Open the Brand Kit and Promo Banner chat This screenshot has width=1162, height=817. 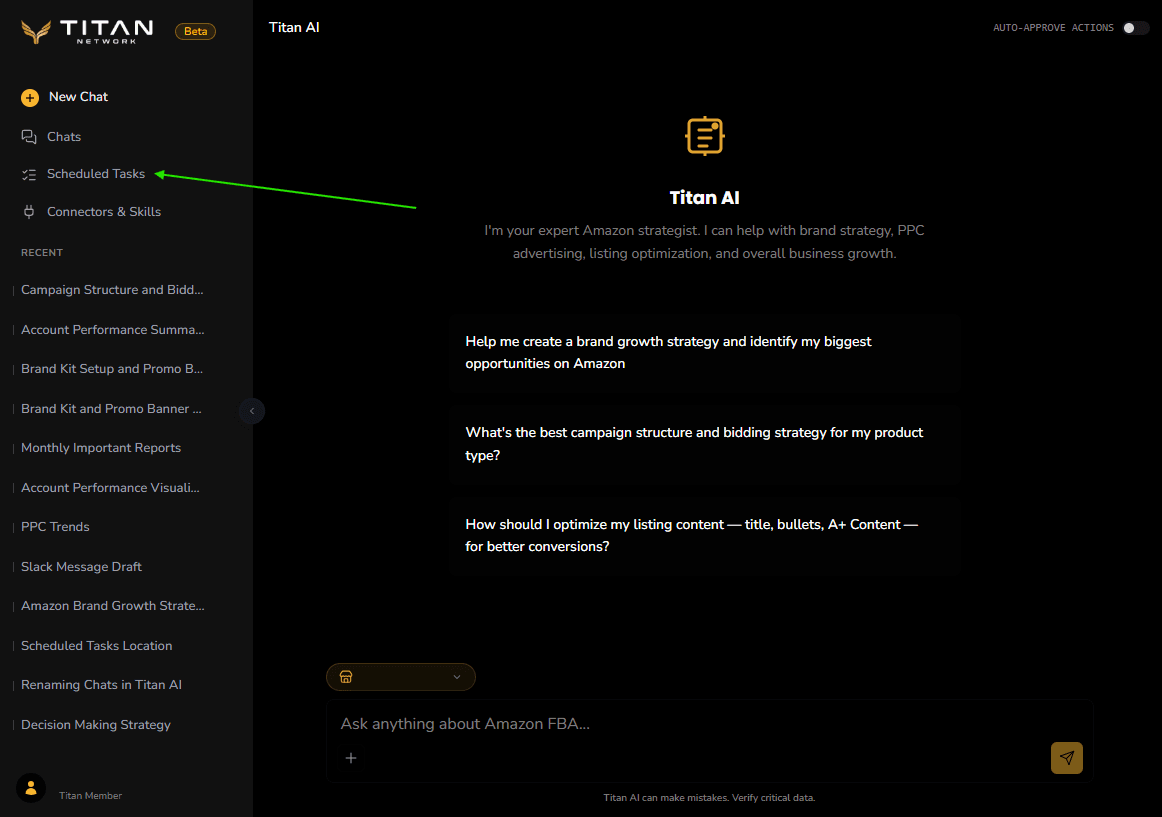pos(111,409)
